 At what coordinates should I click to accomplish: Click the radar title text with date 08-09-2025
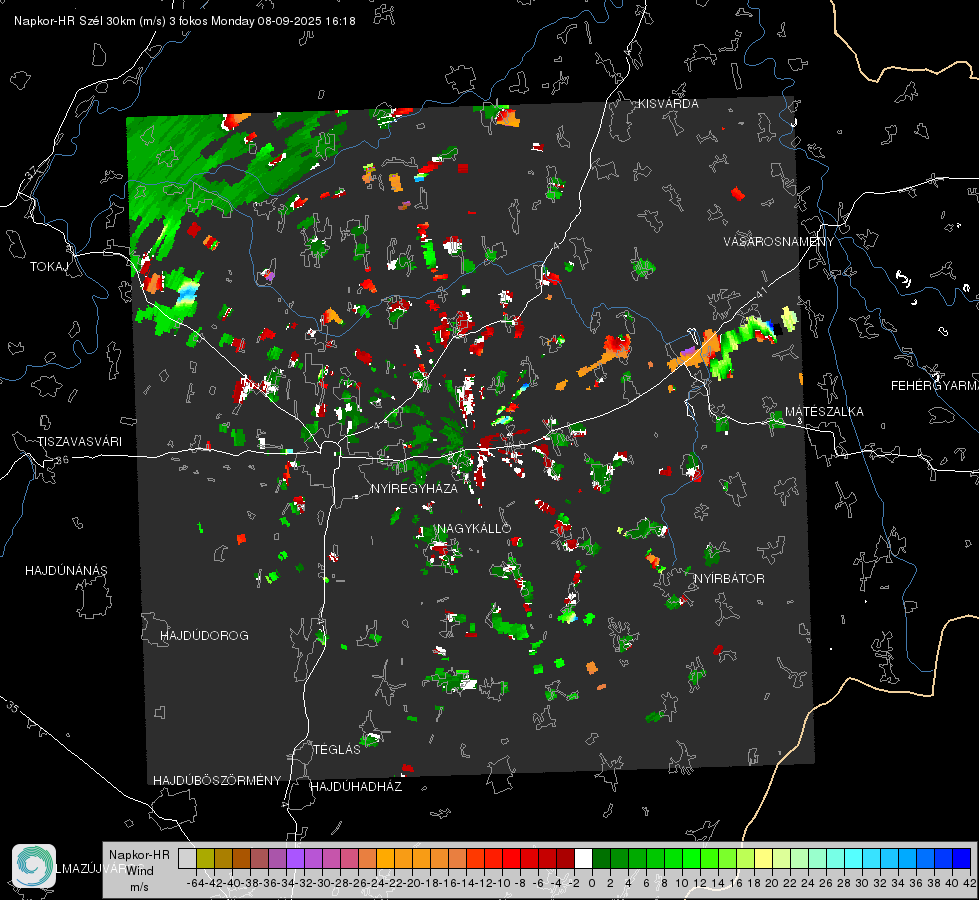click(x=185, y=21)
